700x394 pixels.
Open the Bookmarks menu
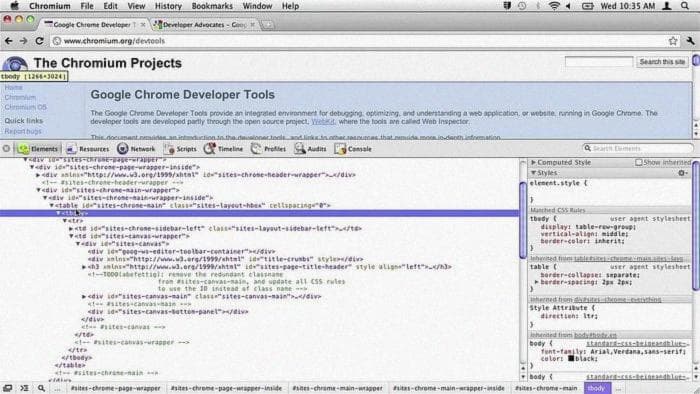tap(212, 6)
